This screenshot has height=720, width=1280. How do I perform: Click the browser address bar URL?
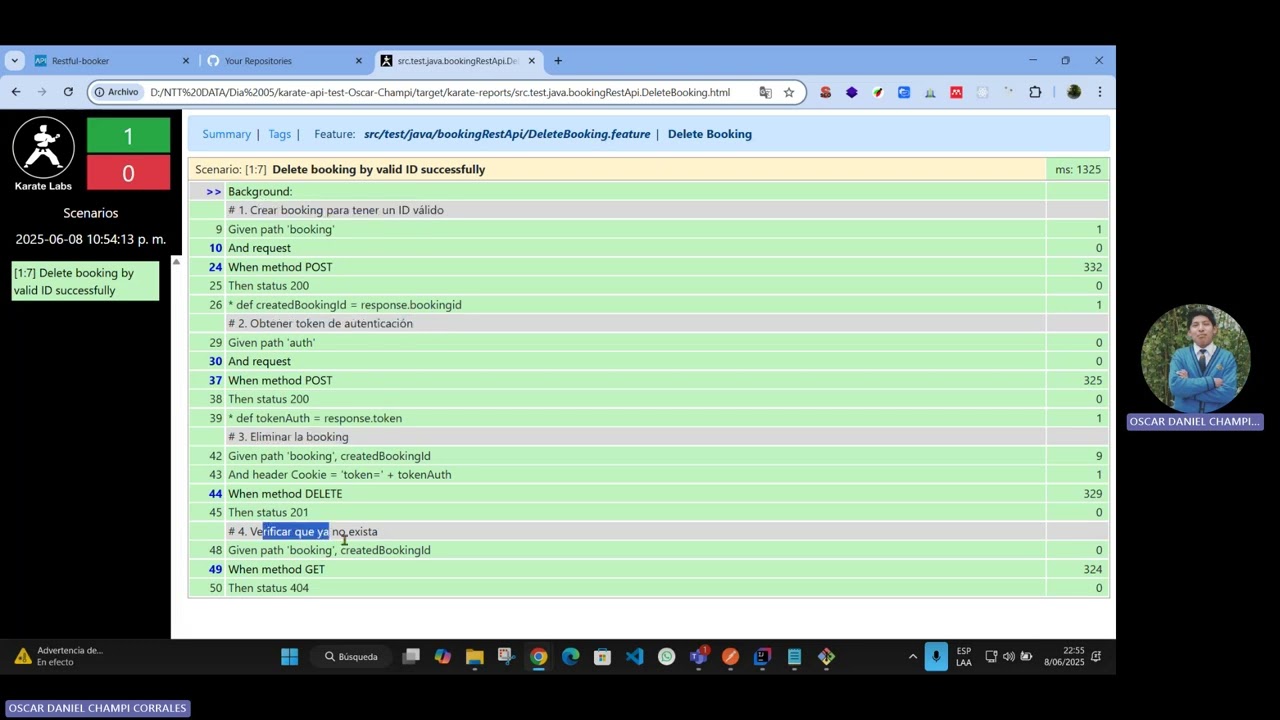click(x=440, y=92)
